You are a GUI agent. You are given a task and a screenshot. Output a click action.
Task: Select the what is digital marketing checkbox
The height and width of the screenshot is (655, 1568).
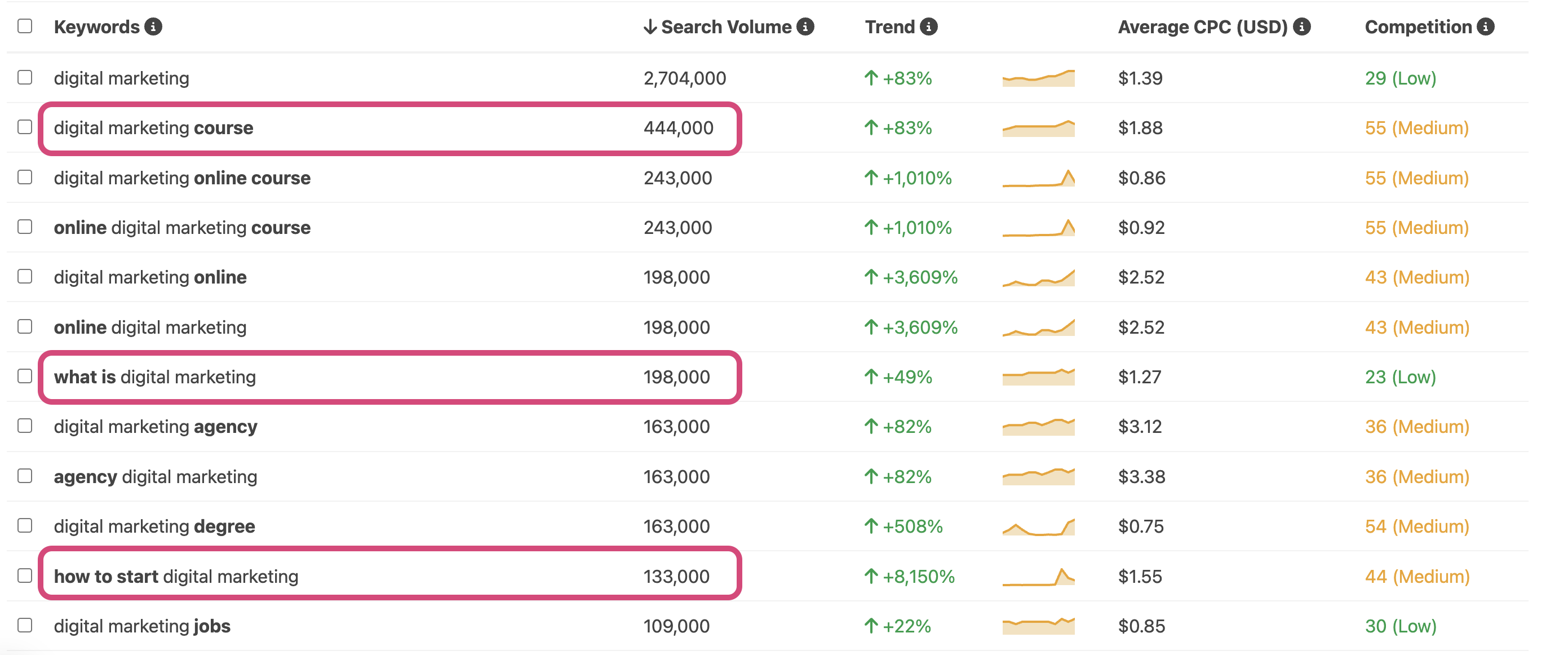coord(25,376)
